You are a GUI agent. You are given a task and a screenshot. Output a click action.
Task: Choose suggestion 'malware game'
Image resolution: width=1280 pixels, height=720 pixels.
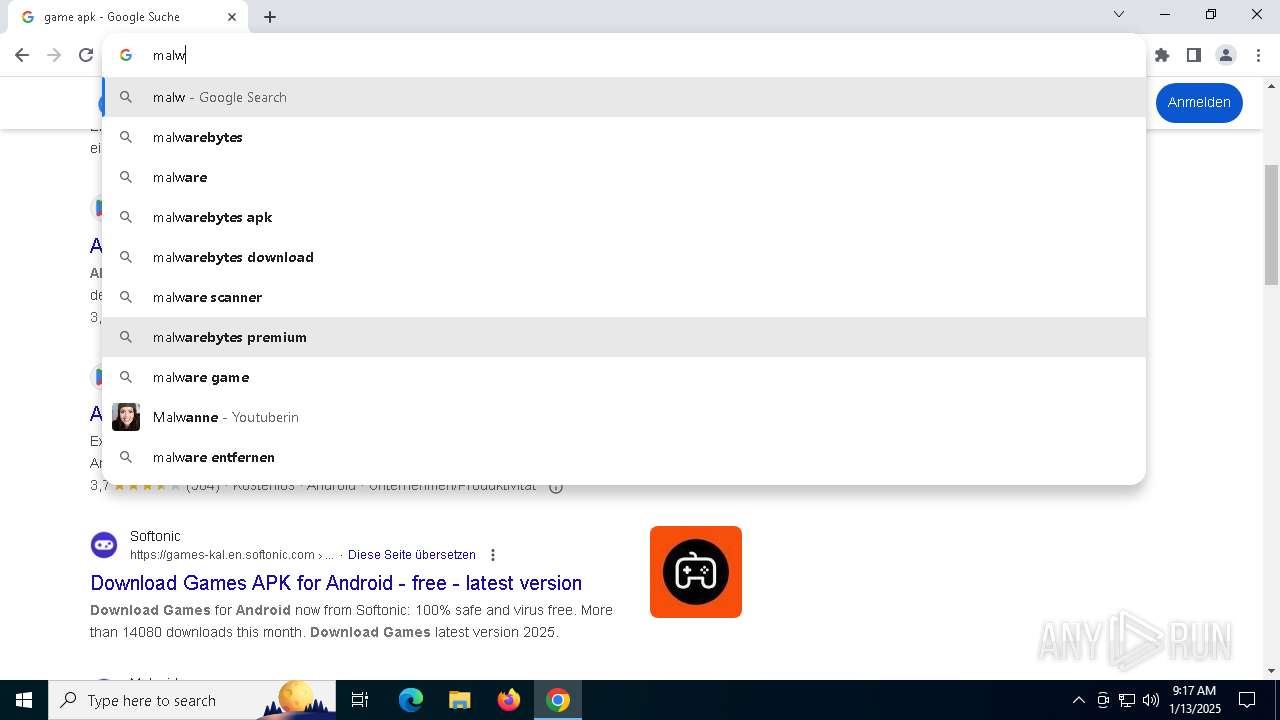(x=624, y=377)
